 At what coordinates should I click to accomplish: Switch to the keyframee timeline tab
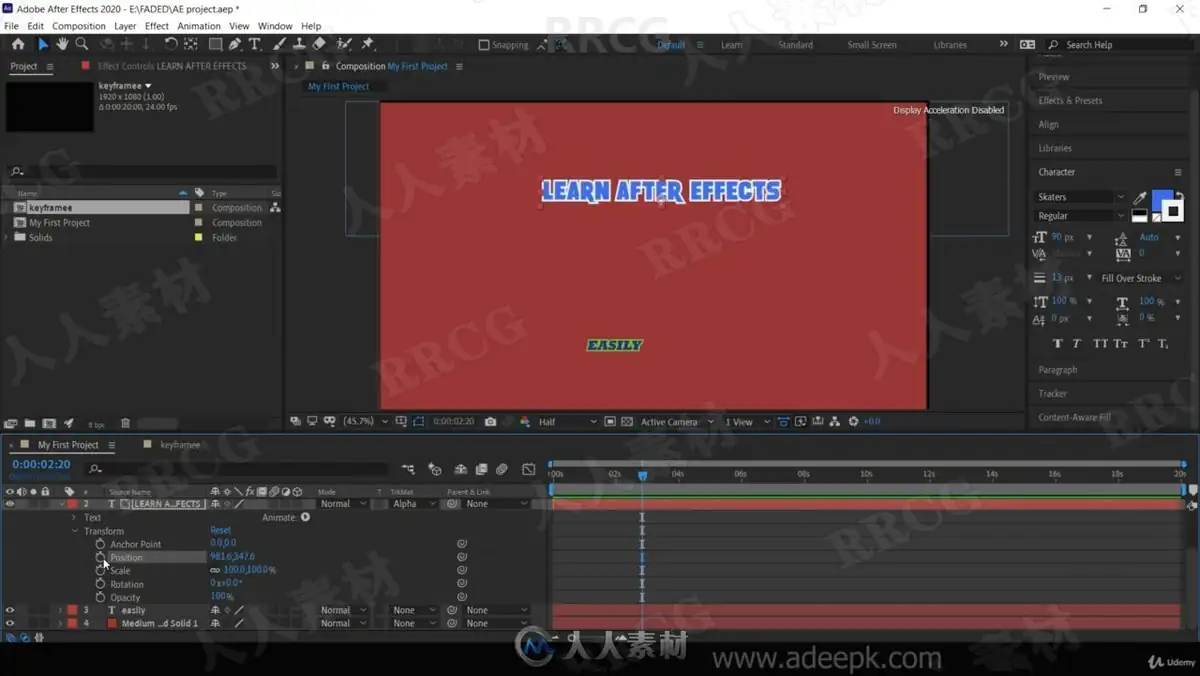[x=180, y=444]
